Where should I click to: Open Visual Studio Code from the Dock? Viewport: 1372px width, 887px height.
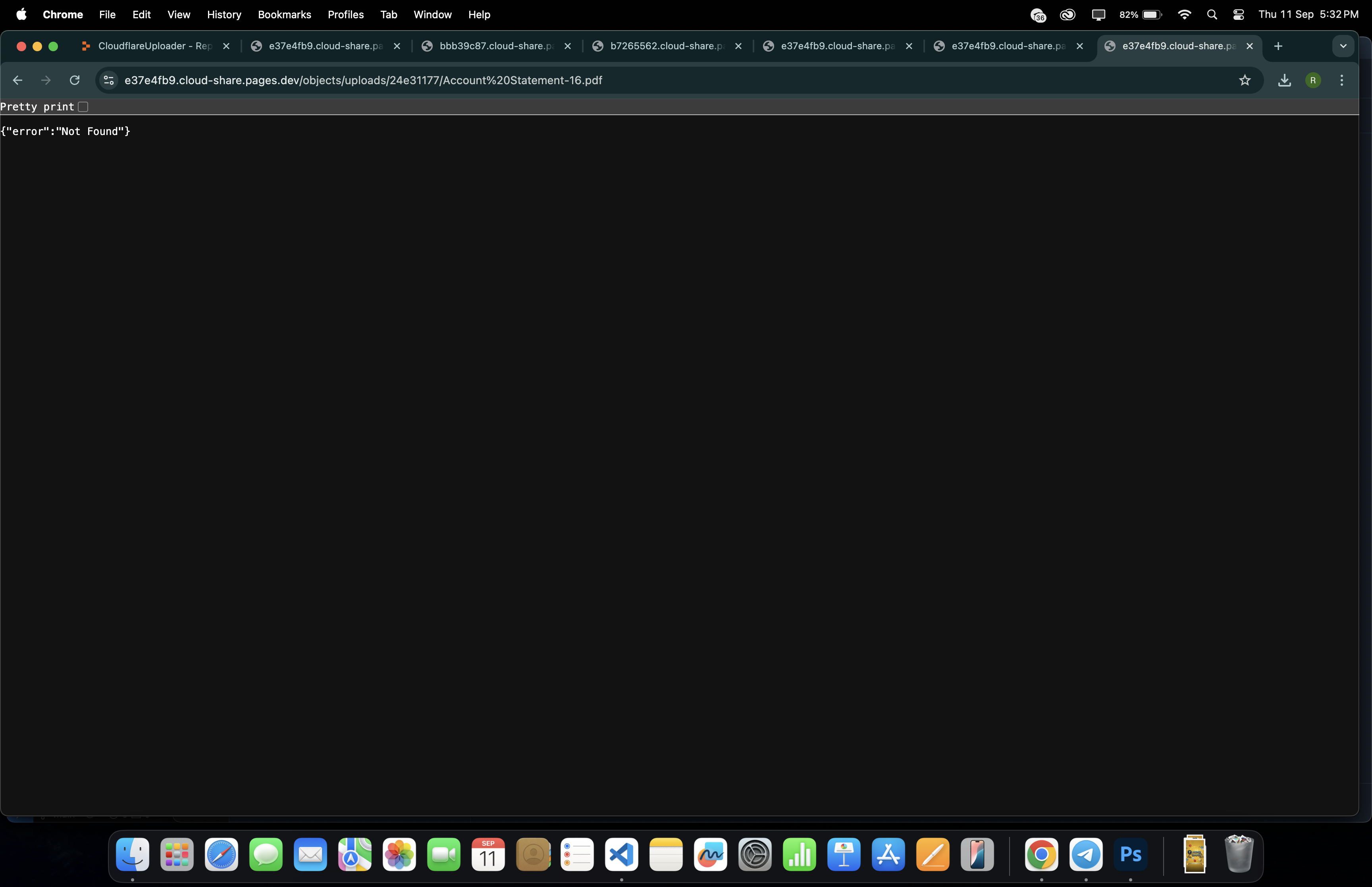[x=622, y=854]
